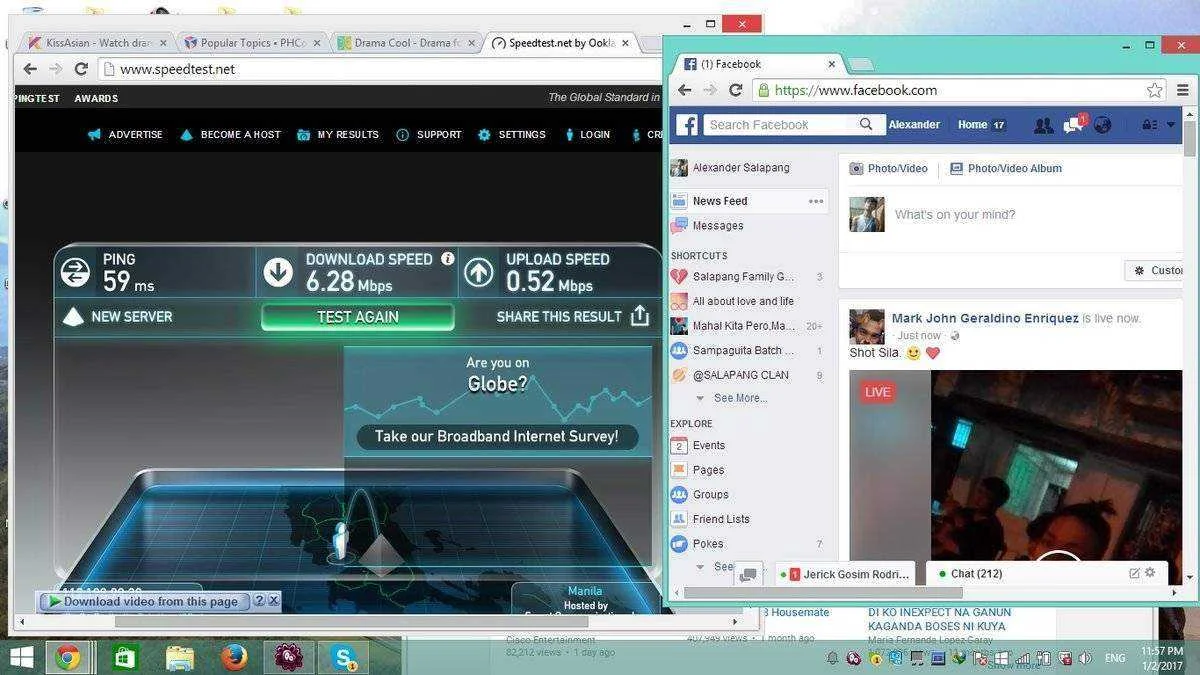Image resolution: width=1200 pixels, height=675 pixels.
Task: Open Jerick Gosim Rodri chat tab
Action: (x=846, y=574)
